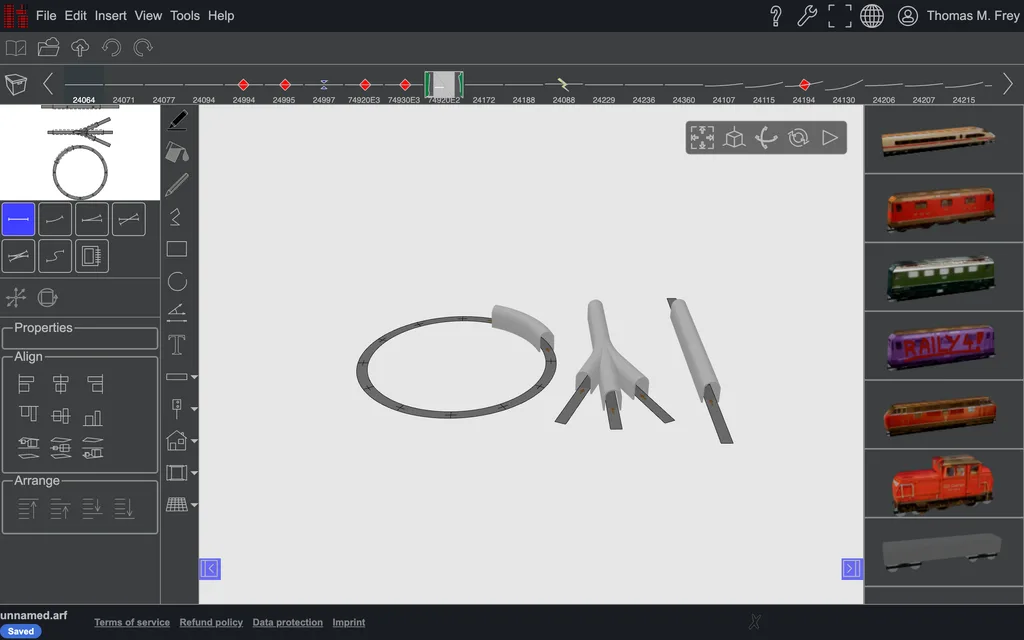Select the green electric locomotive
This screenshot has height=640, width=1024.
pos(940,277)
